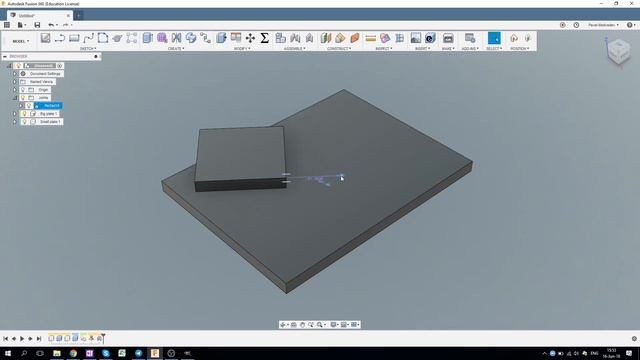This screenshot has height=360, width=640.
Task: Undo the last action
Action: (51, 25)
